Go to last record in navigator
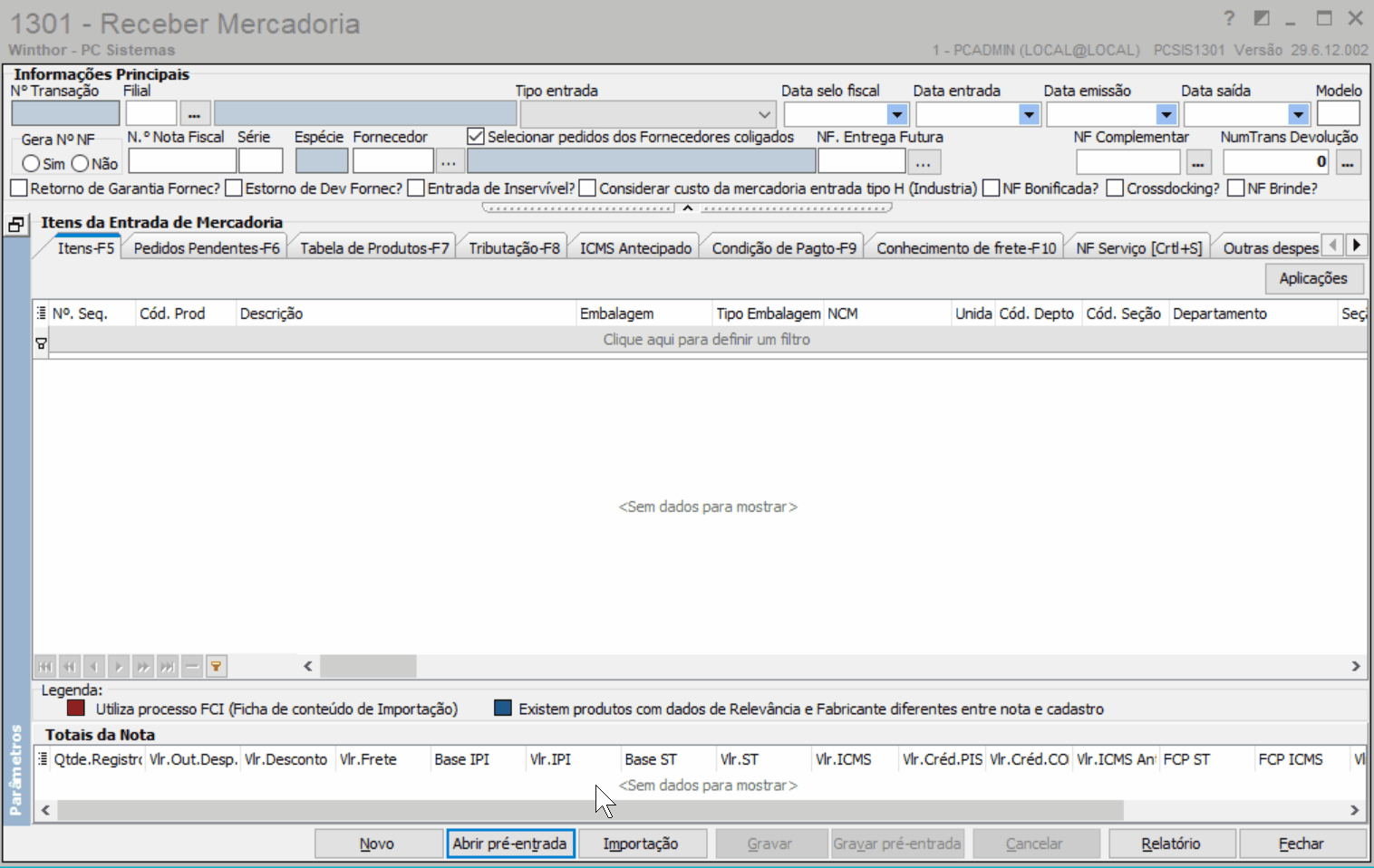The image size is (1374, 868). coord(168,667)
